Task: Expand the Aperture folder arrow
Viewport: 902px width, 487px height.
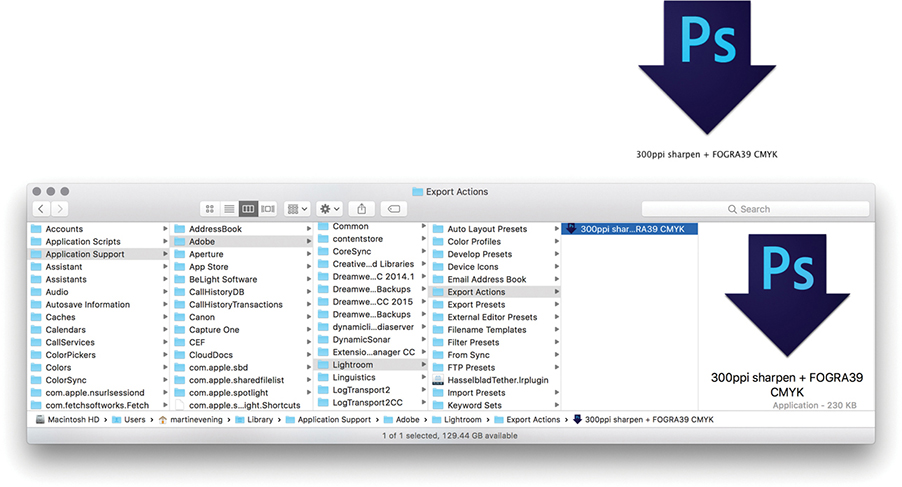Action: pyautogui.click(x=309, y=254)
